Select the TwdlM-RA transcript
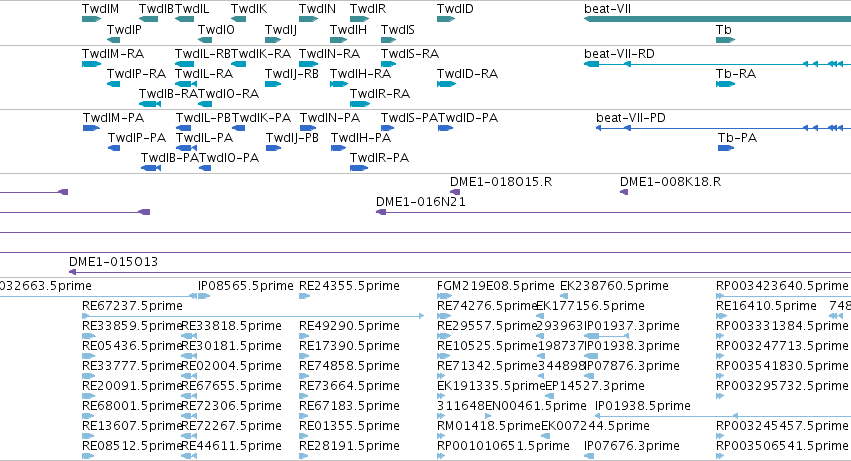The height and width of the screenshot is (461, 851). tap(92, 64)
